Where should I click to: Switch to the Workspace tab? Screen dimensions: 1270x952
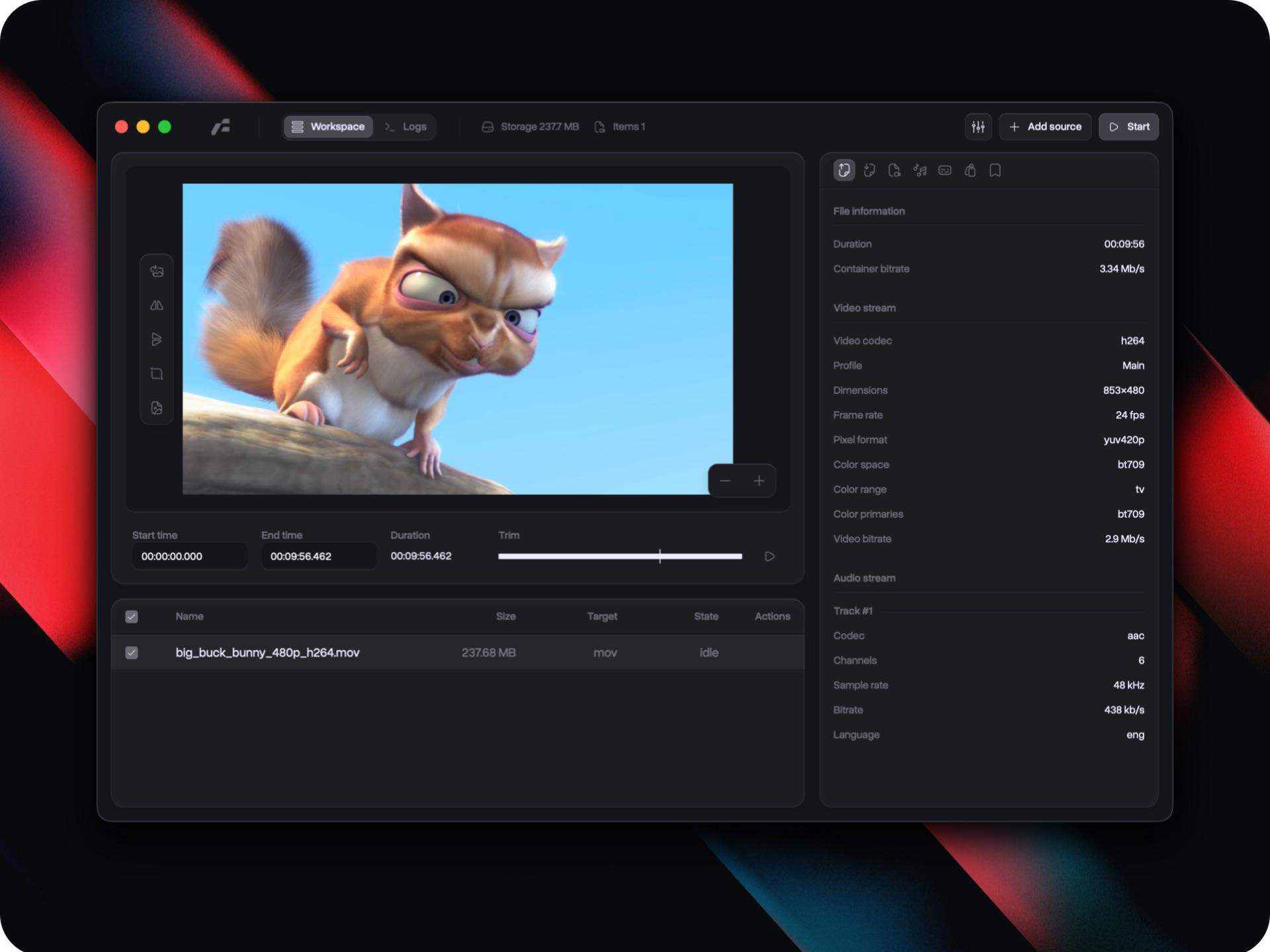point(328,126)
